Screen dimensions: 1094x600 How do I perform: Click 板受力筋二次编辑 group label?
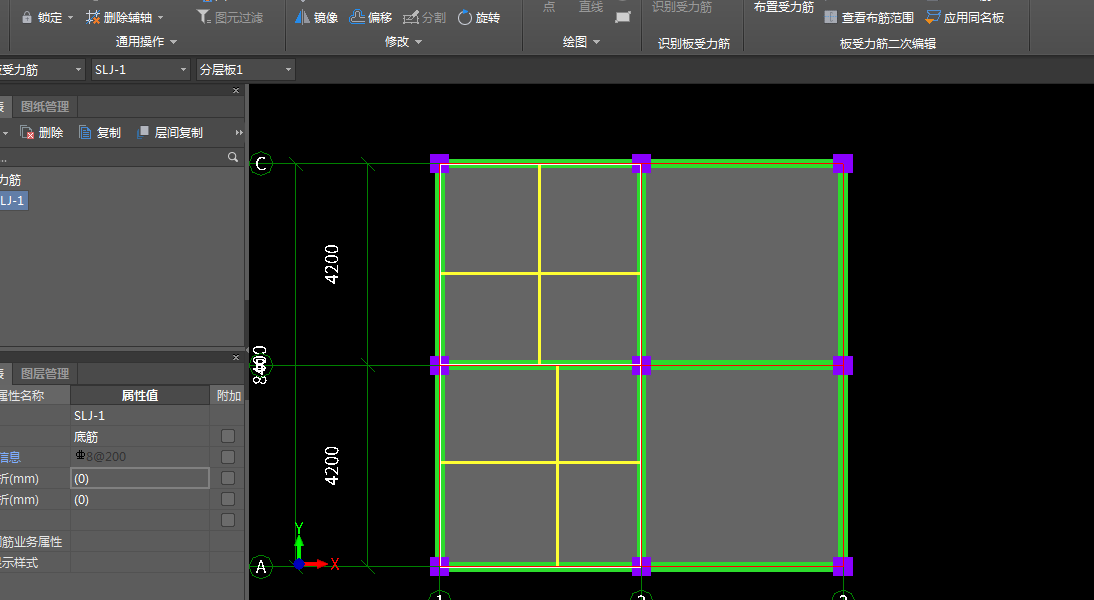point(887,43)
